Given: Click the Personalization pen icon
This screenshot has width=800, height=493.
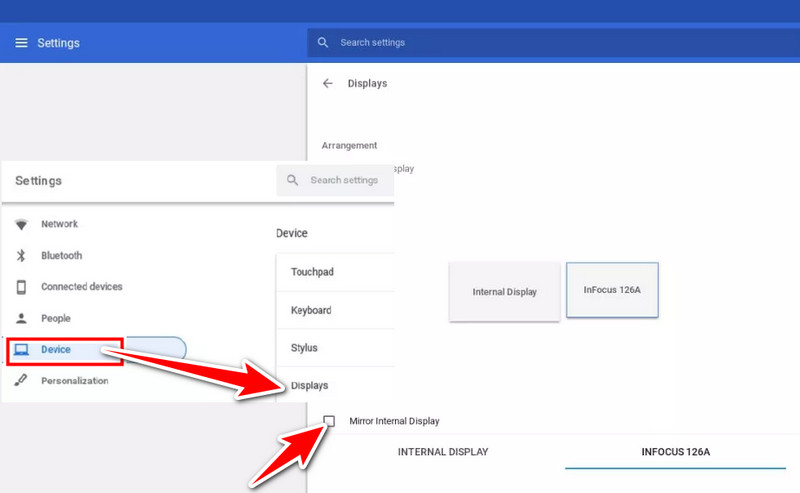Looking at the screenshot, I should point(21,381).
